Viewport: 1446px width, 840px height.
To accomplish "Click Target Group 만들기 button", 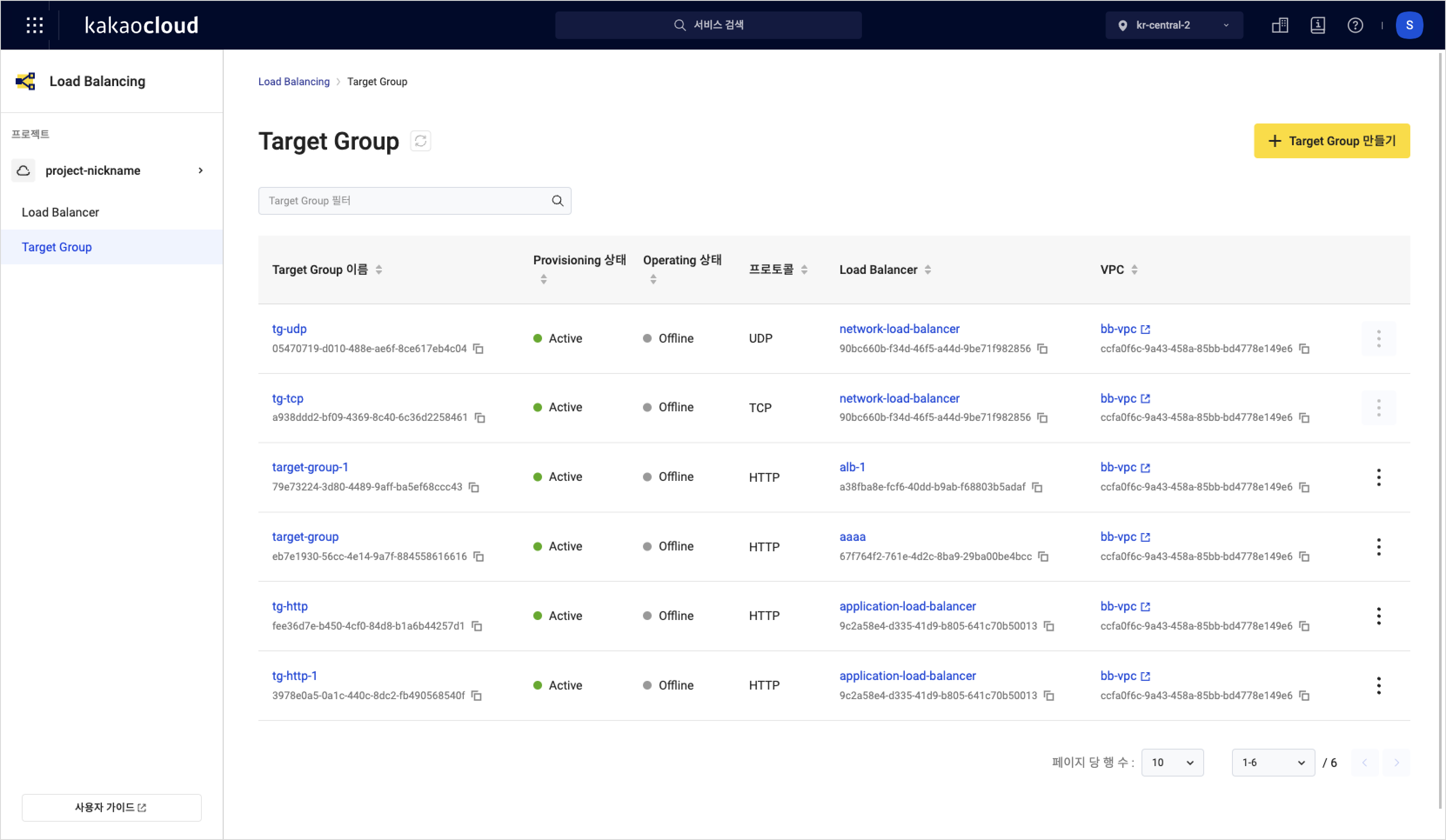I will (1331, 140).
